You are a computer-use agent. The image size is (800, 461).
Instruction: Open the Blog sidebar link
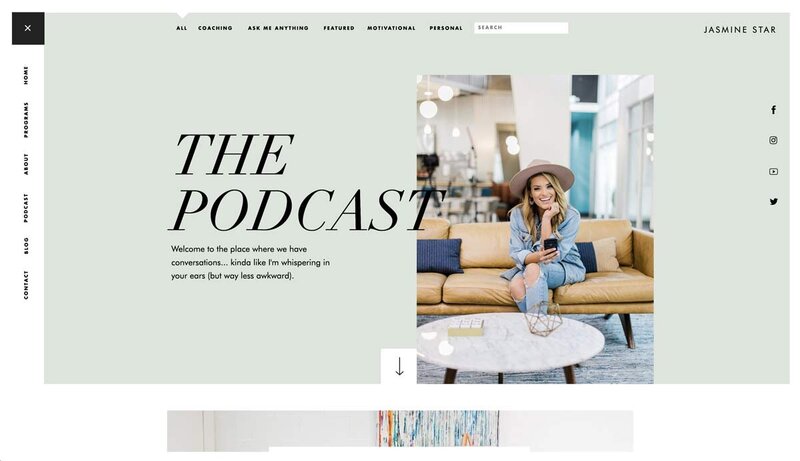[26, 246]
